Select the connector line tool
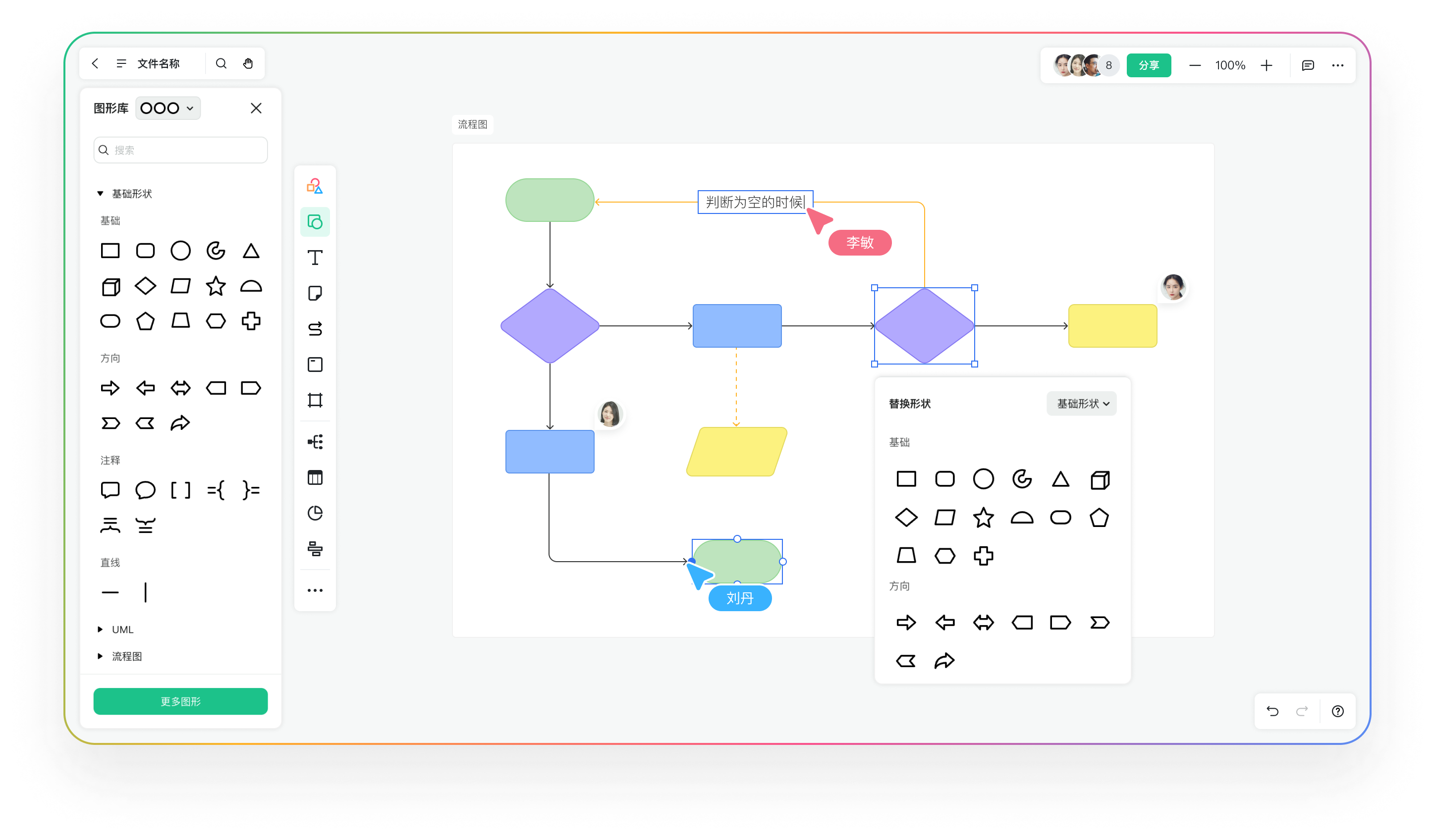This screenshot has width=1435, height=840. coord(315,329)
